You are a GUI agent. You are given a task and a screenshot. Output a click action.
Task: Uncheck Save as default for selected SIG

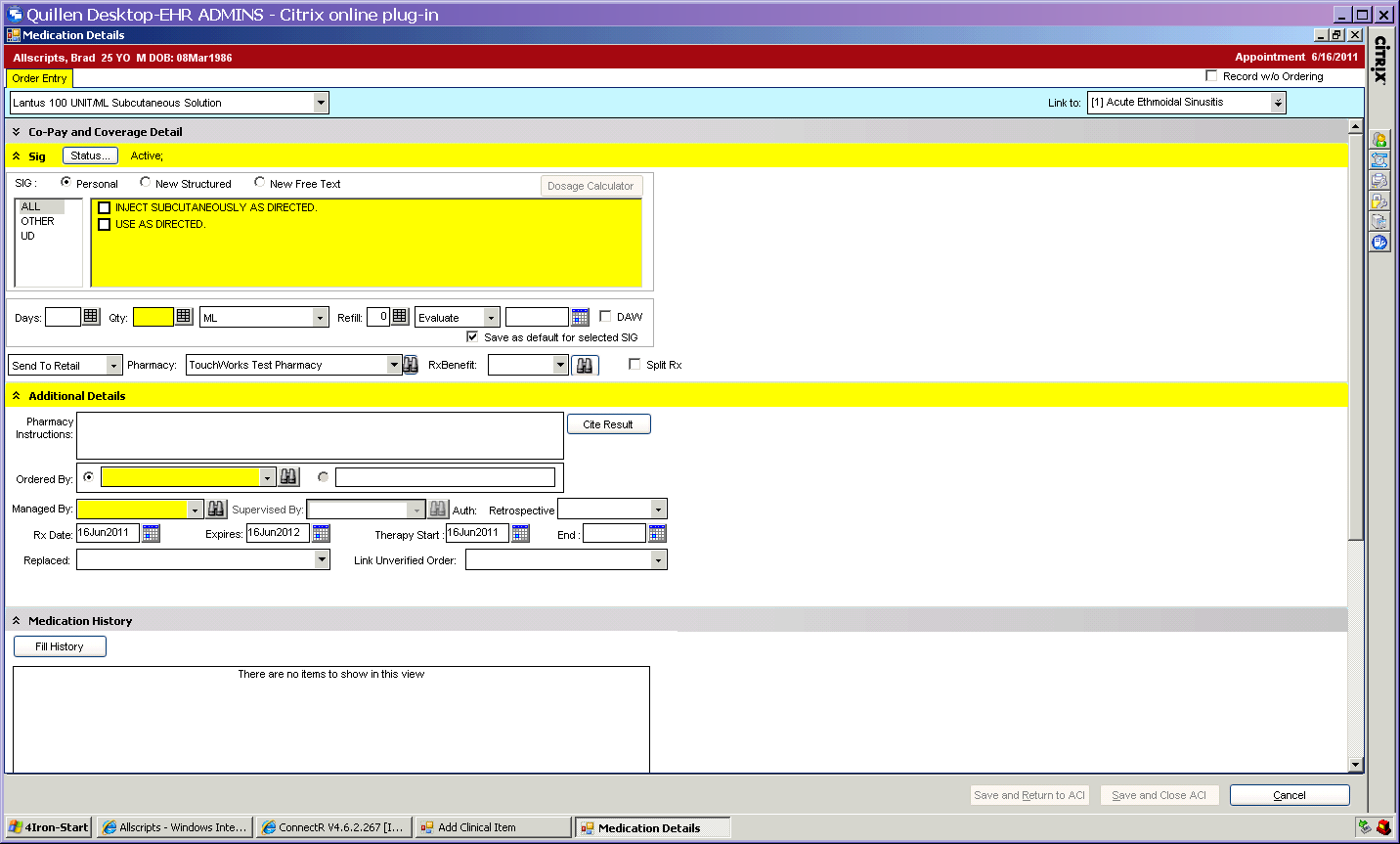pyautogui.click(x=472, y=336)
